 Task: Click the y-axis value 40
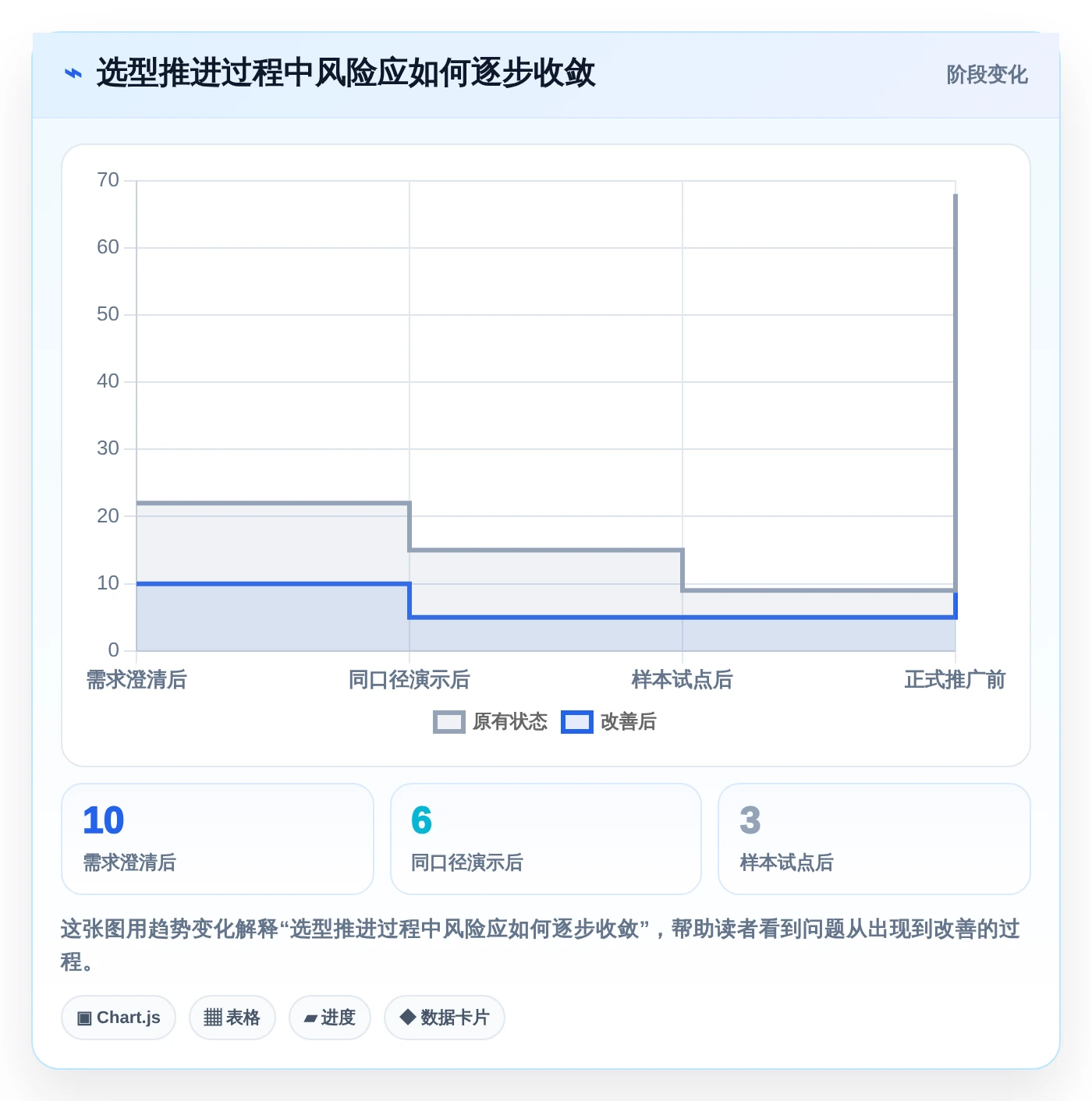click(108, 381)
